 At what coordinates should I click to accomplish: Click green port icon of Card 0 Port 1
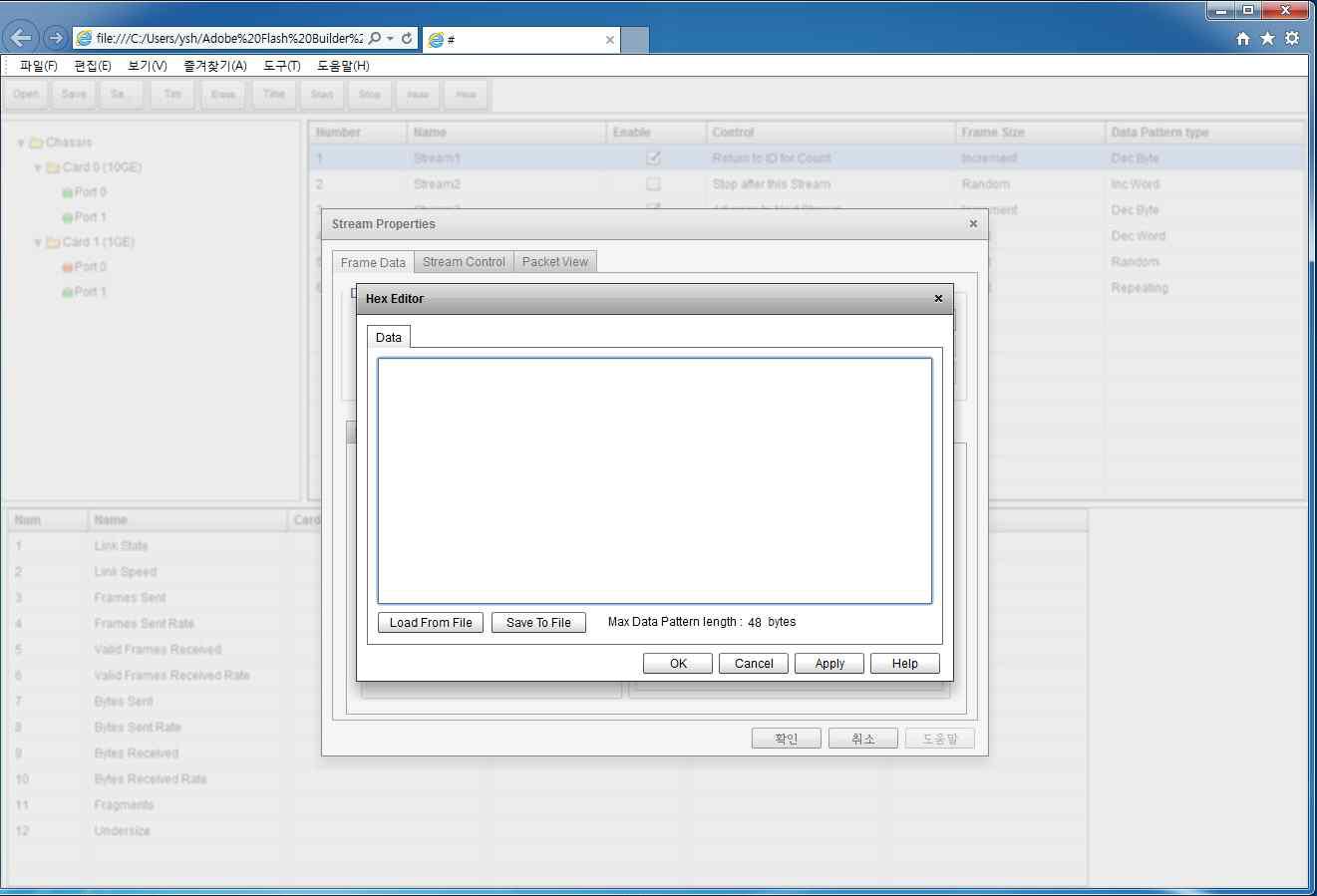click(x=68, y=217)
